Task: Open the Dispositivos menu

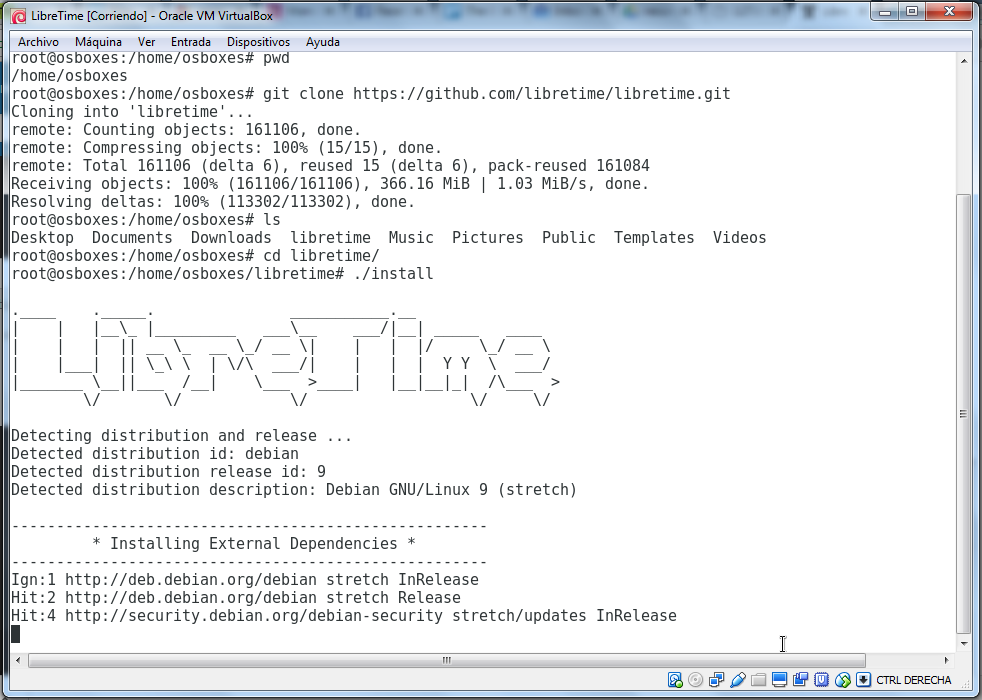Action: click(258, 42)
